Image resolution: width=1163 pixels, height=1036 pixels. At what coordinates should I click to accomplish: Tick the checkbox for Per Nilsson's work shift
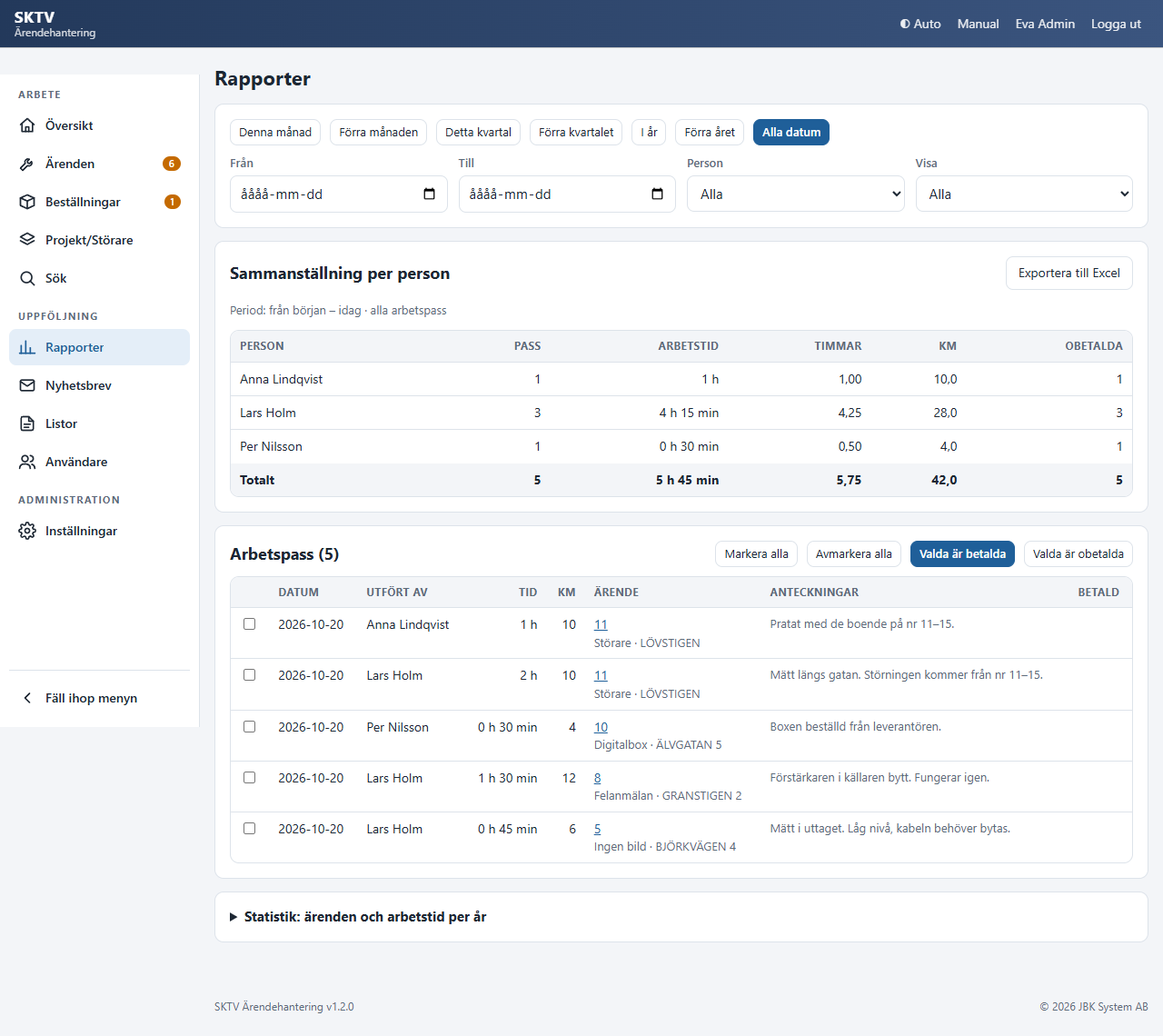(249, 727)
